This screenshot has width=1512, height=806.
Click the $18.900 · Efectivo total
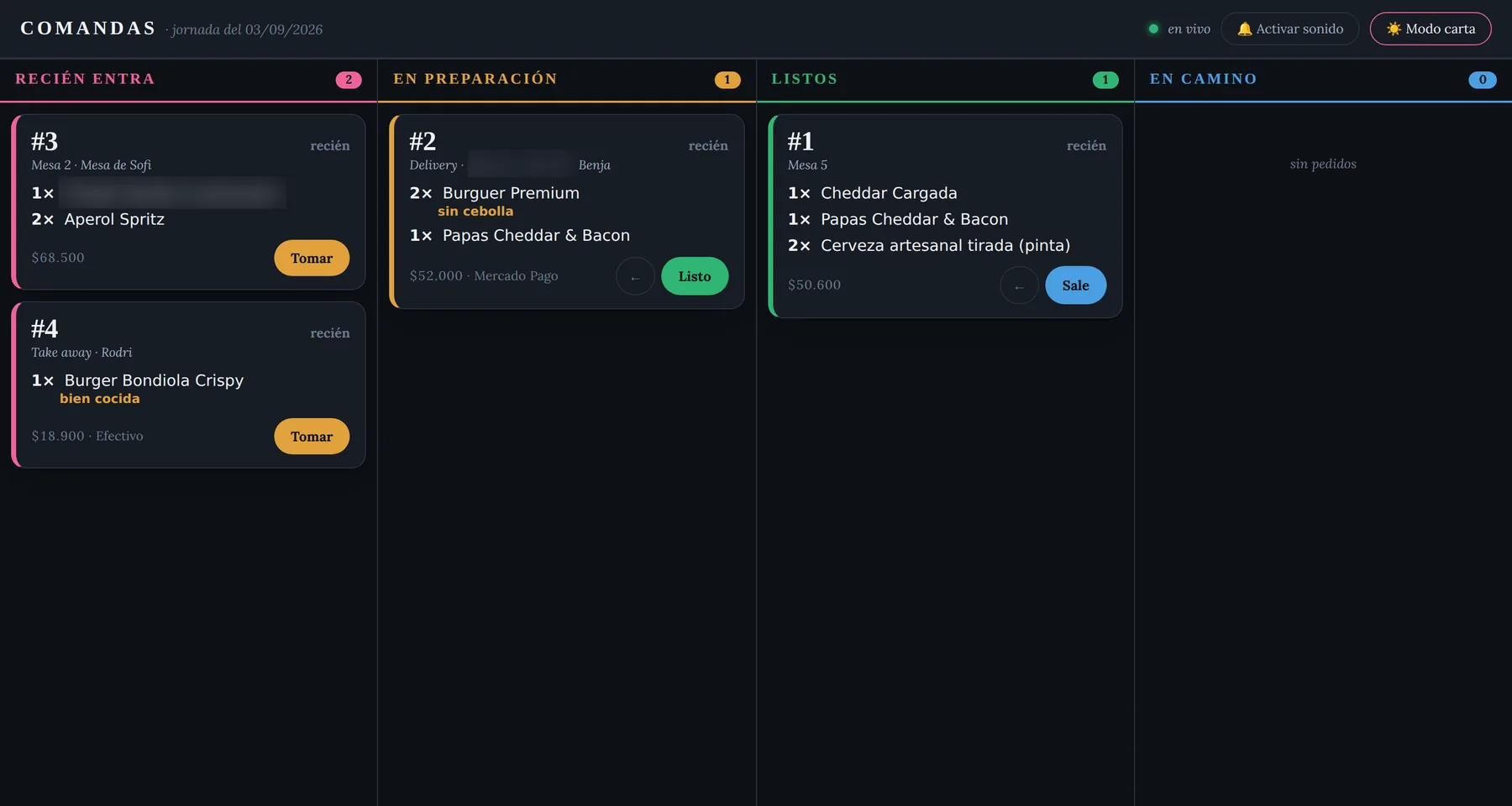pyautogui.click(x=87, y=436)
